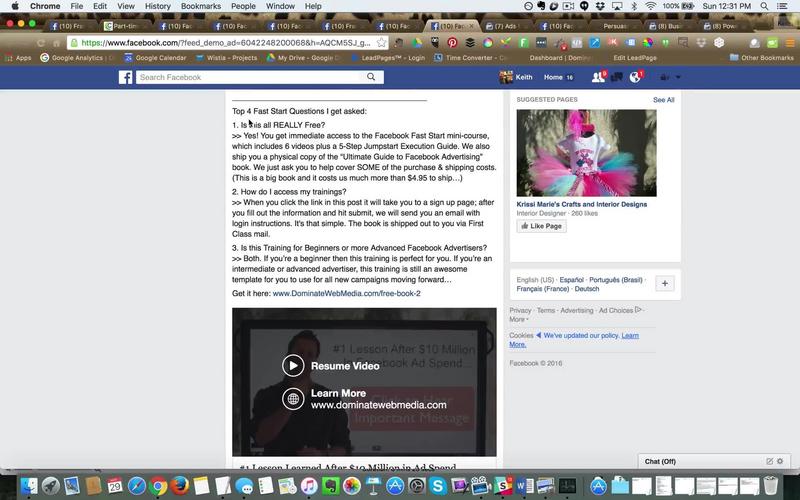Open the Messages icon in Facebook header
The image size is (800, 500).
pos(616,77)
